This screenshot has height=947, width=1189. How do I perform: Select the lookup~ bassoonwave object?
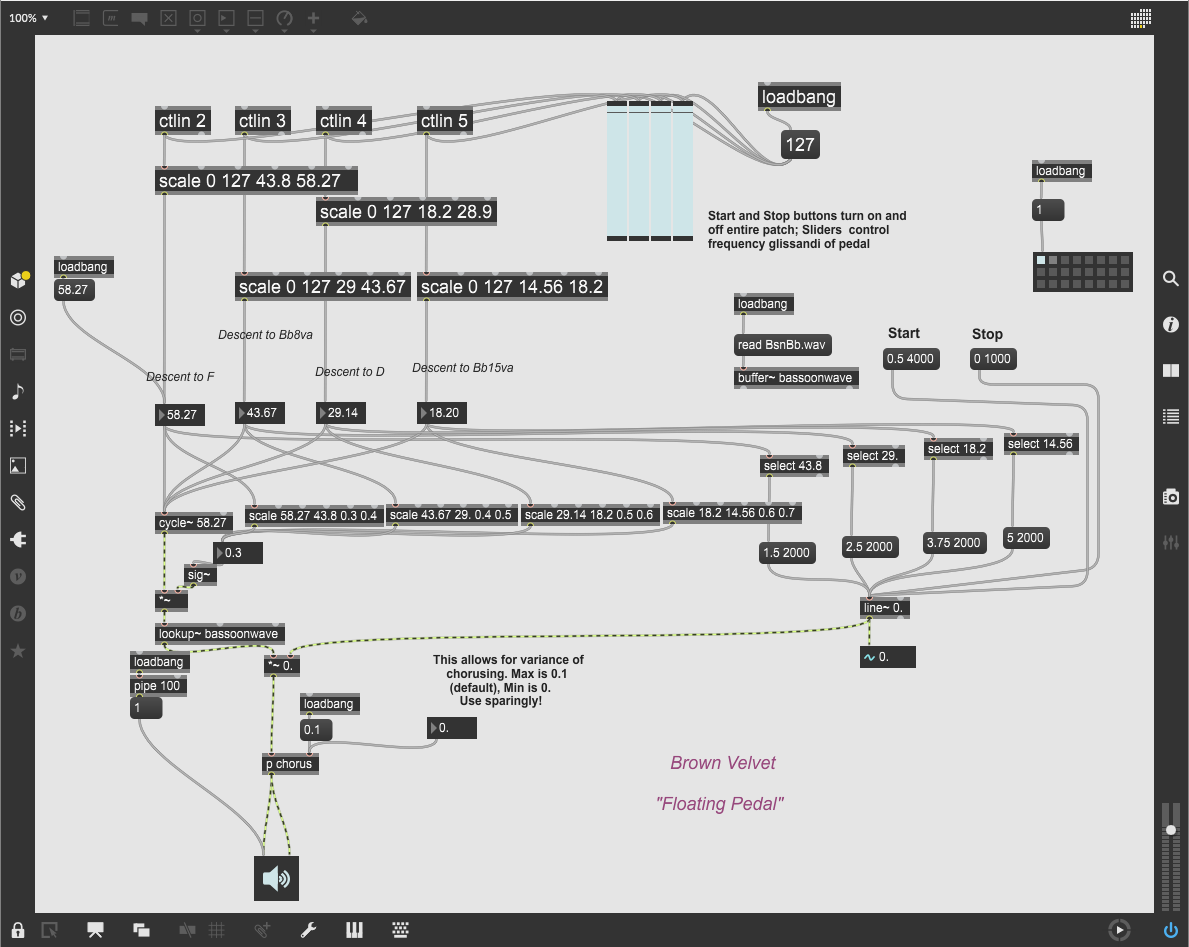(219, 634)
